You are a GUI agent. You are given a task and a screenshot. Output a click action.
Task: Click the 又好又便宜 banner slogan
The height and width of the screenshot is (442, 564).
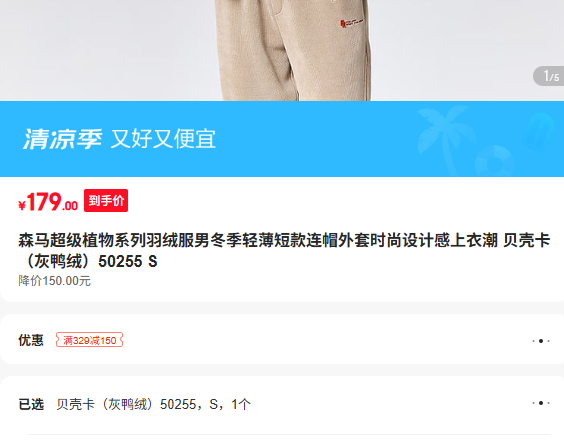click(163, 139)
